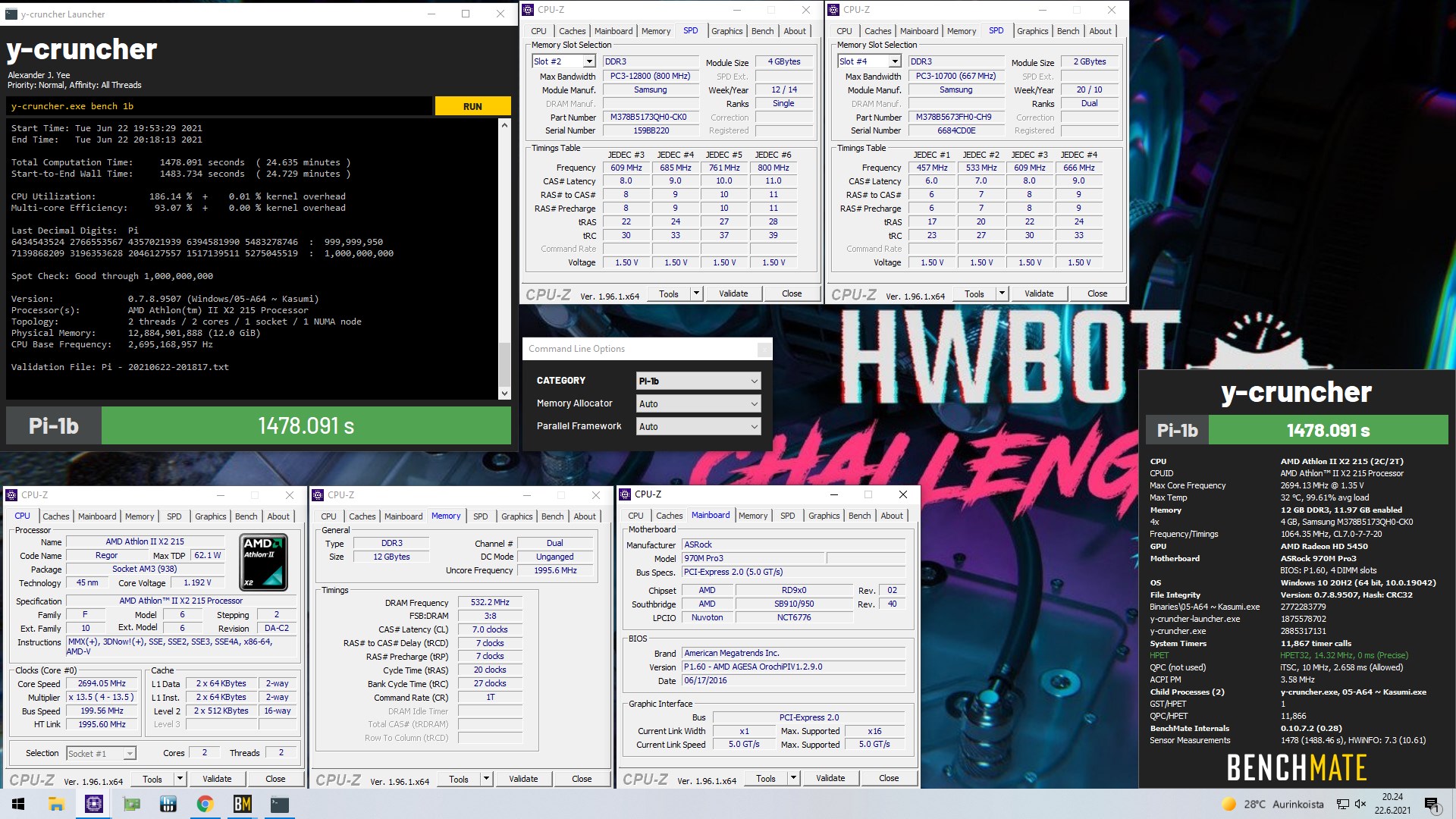Open the blue bar-chart taskbar app
Screen dimensions: 1456x819
coord(168,804)
